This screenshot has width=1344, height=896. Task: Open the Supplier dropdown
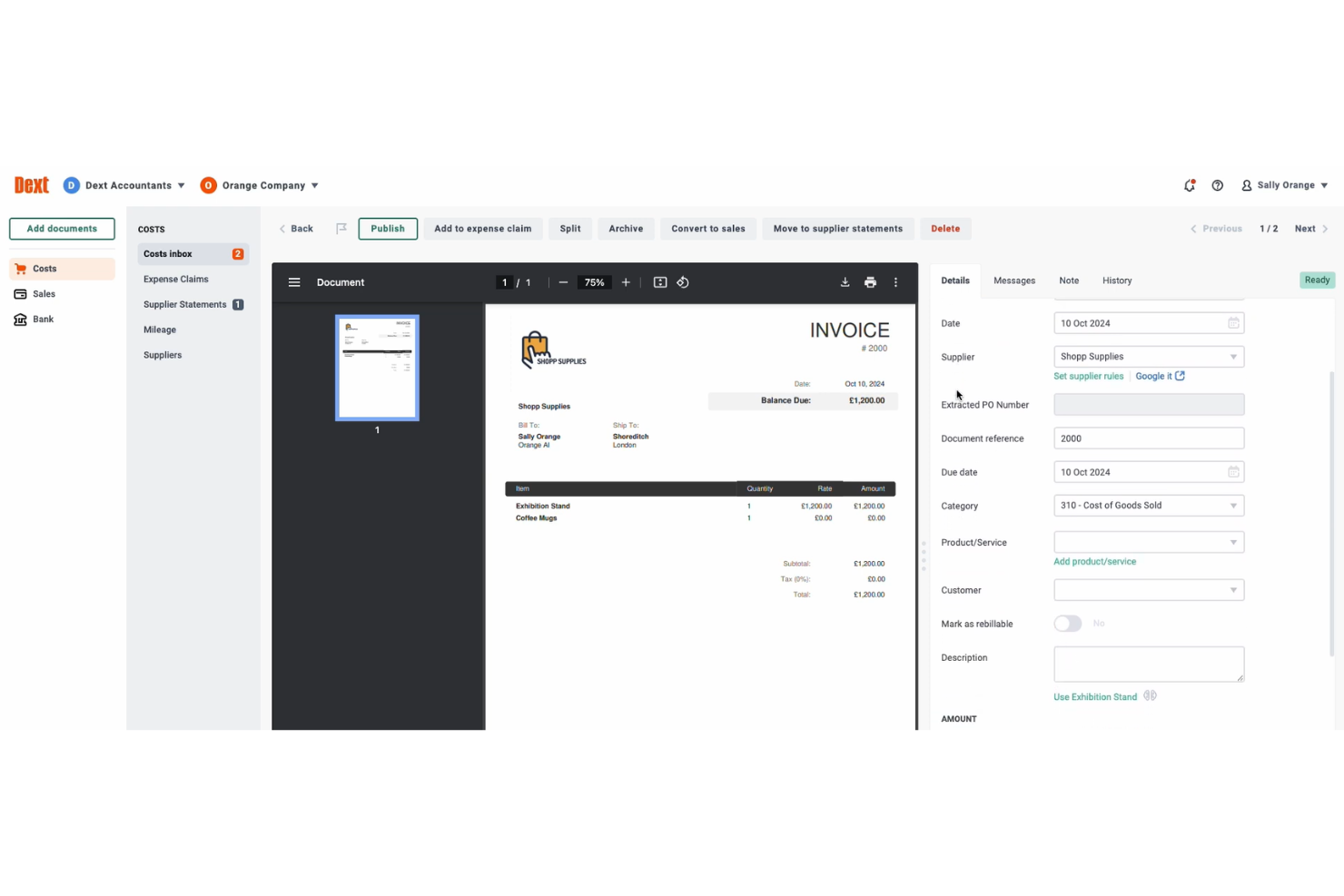pos(1232,356)
